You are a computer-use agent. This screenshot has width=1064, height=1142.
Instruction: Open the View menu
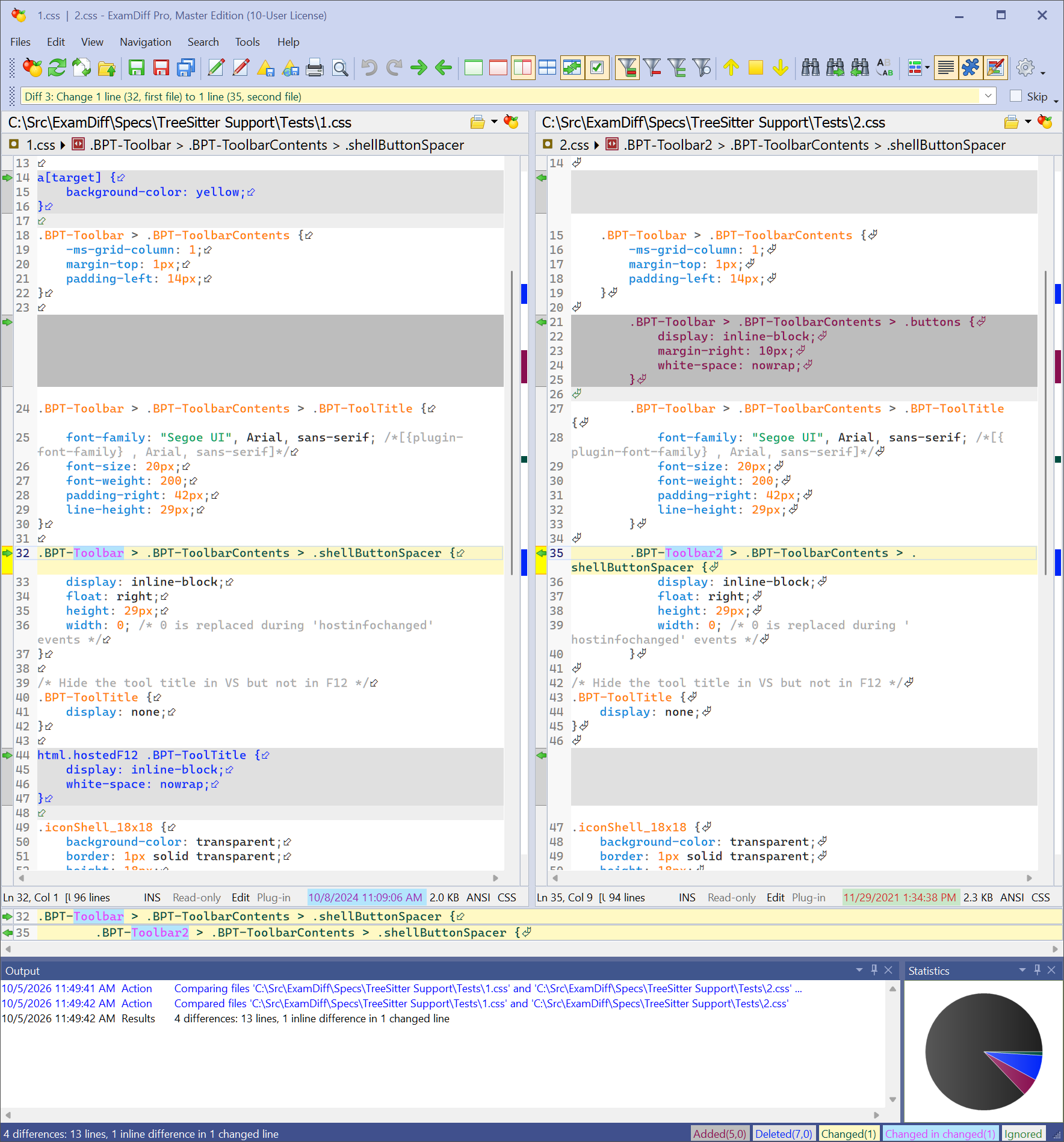92,42
